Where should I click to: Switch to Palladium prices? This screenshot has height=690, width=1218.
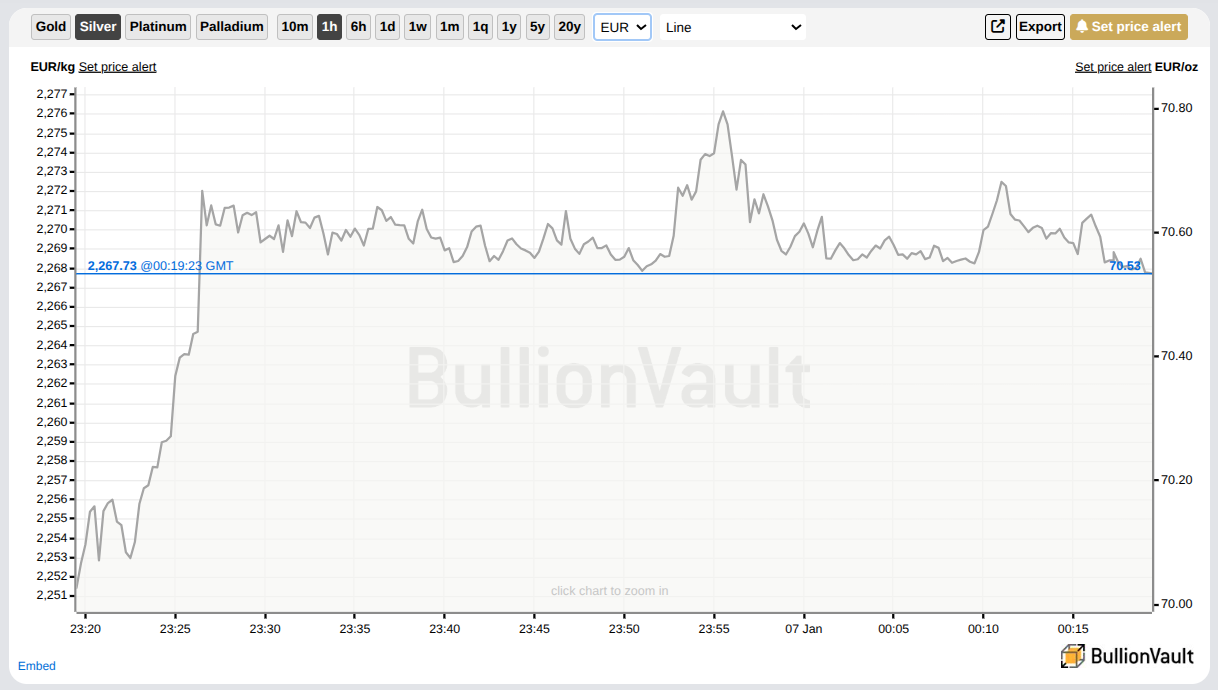(232, 27)
